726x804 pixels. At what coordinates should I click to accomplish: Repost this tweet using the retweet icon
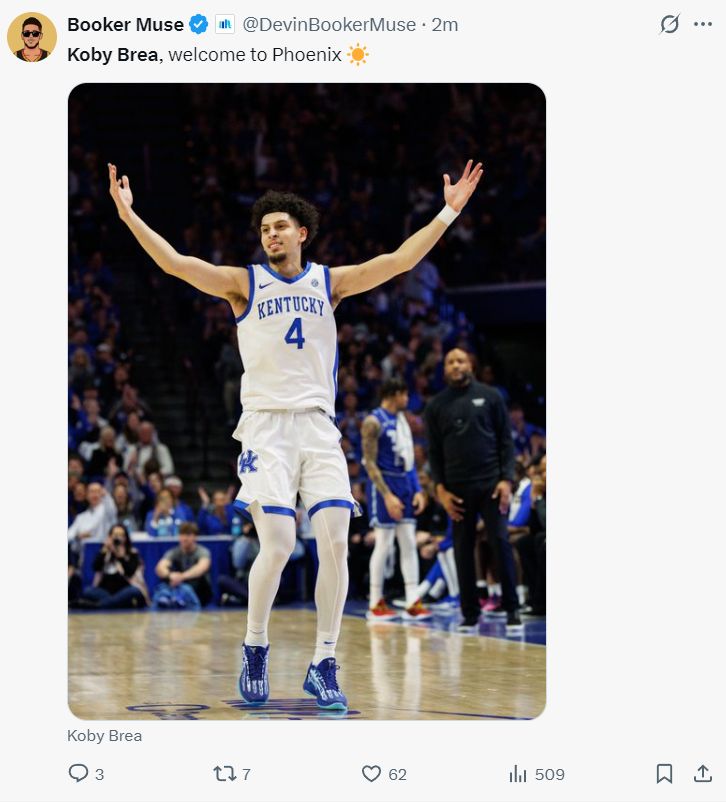point(225,773)
